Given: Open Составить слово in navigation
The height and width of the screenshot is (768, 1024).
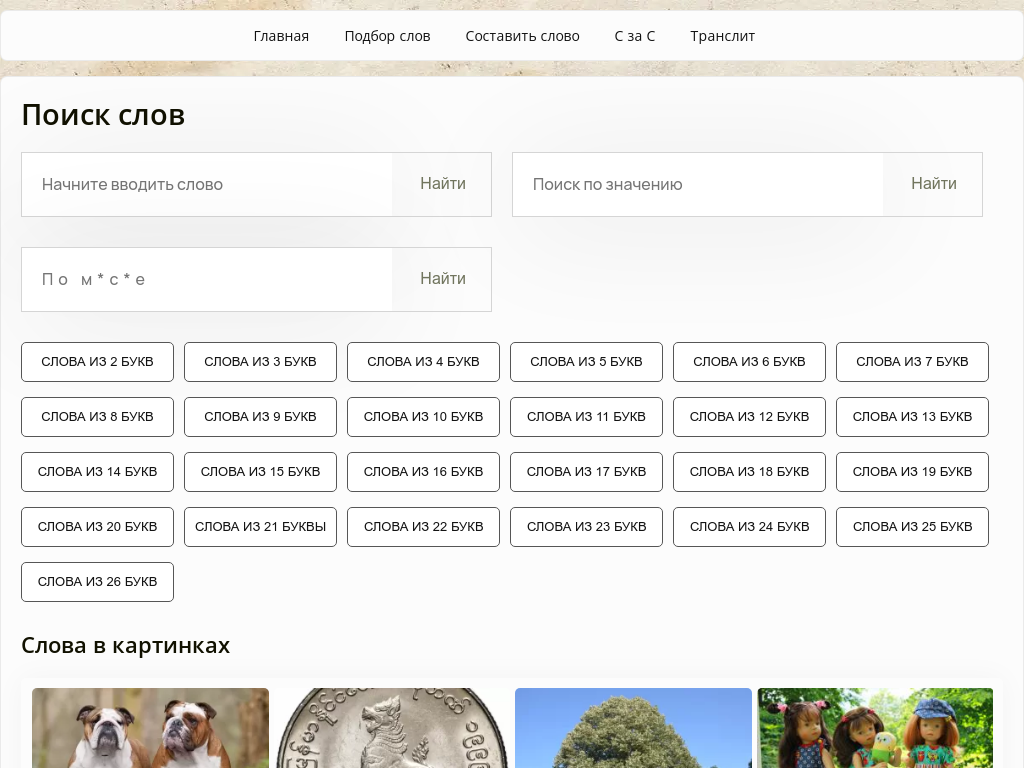Looking at the screenshot, I should tap(522, 36).
